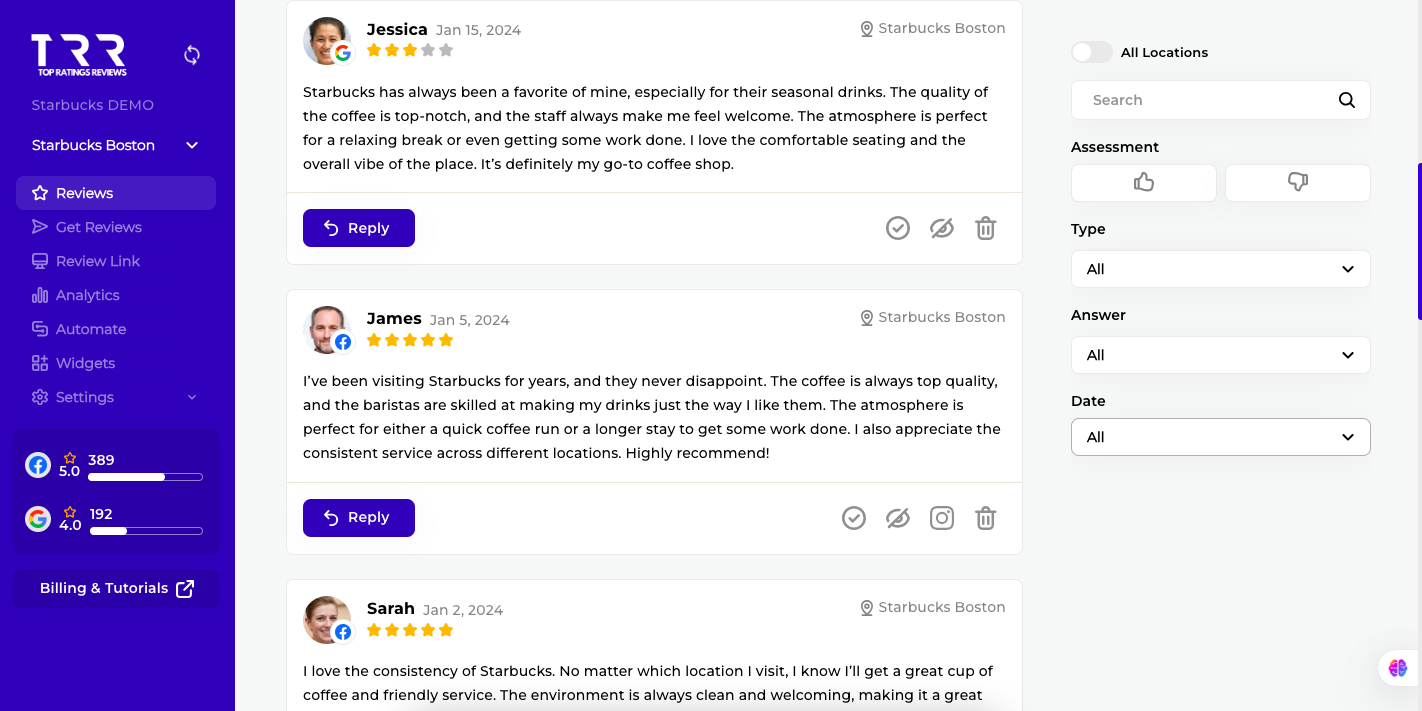Screen dimensions: 1422x711
Task: Share James's review to Instagram
Action: pyautogui.click(x=942, y=518)
